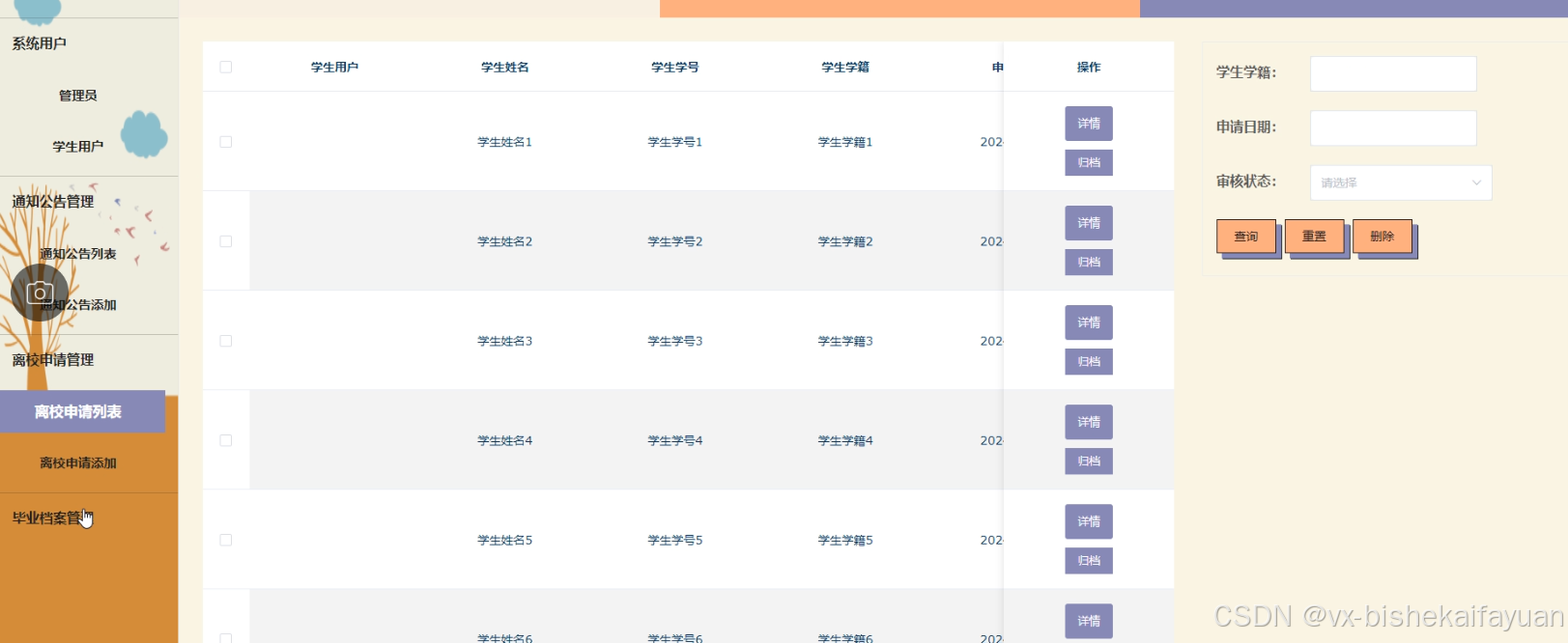
Task: Select the cell 学生学籍5
Action: click(x=845, y=540)
